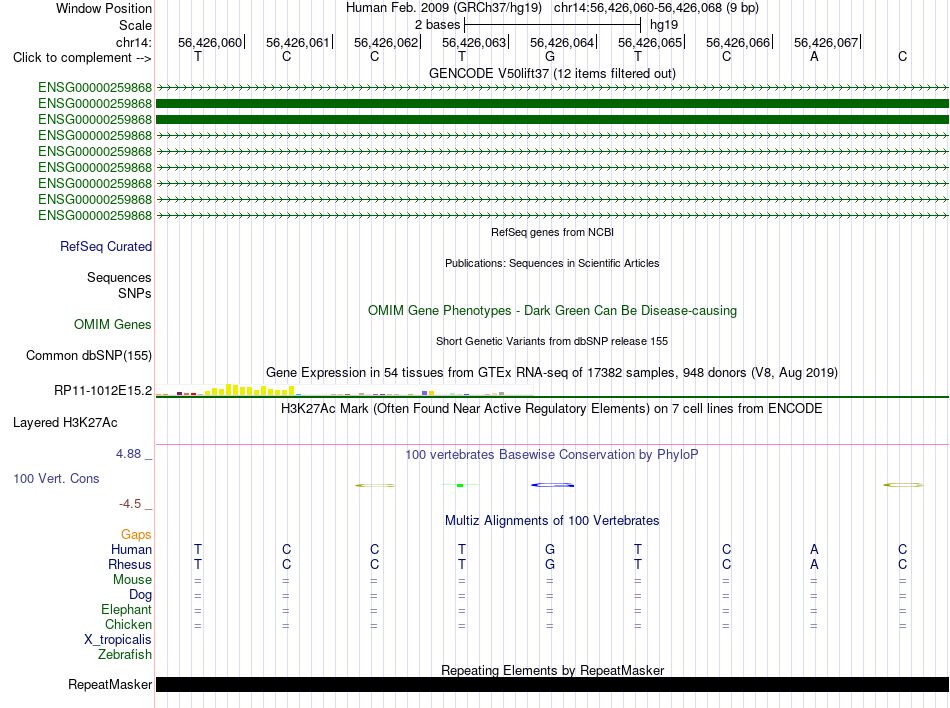Viewport: 950px width, 708px height.
Task: Select the G base in the Rhesus alignment row
Action: (550, 564)
